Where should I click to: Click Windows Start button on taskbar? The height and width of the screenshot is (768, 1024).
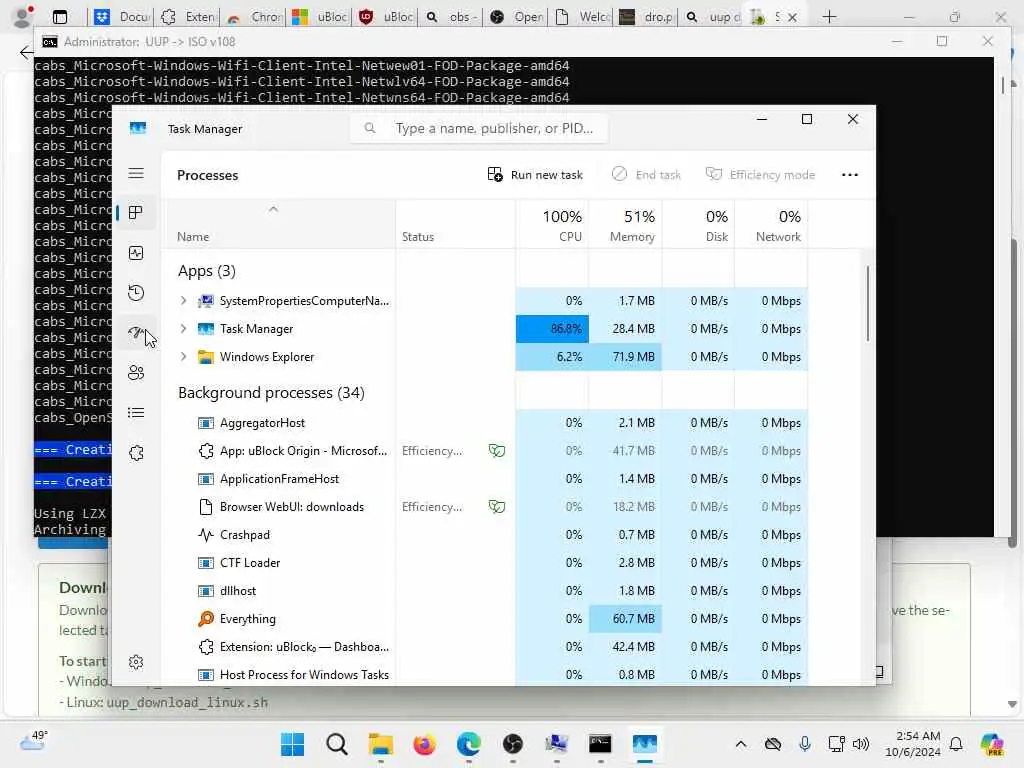[292, 744]
